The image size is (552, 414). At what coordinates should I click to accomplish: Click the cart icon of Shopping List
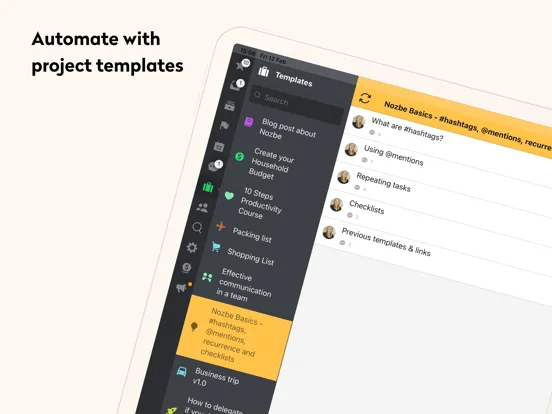click(216, 246)
